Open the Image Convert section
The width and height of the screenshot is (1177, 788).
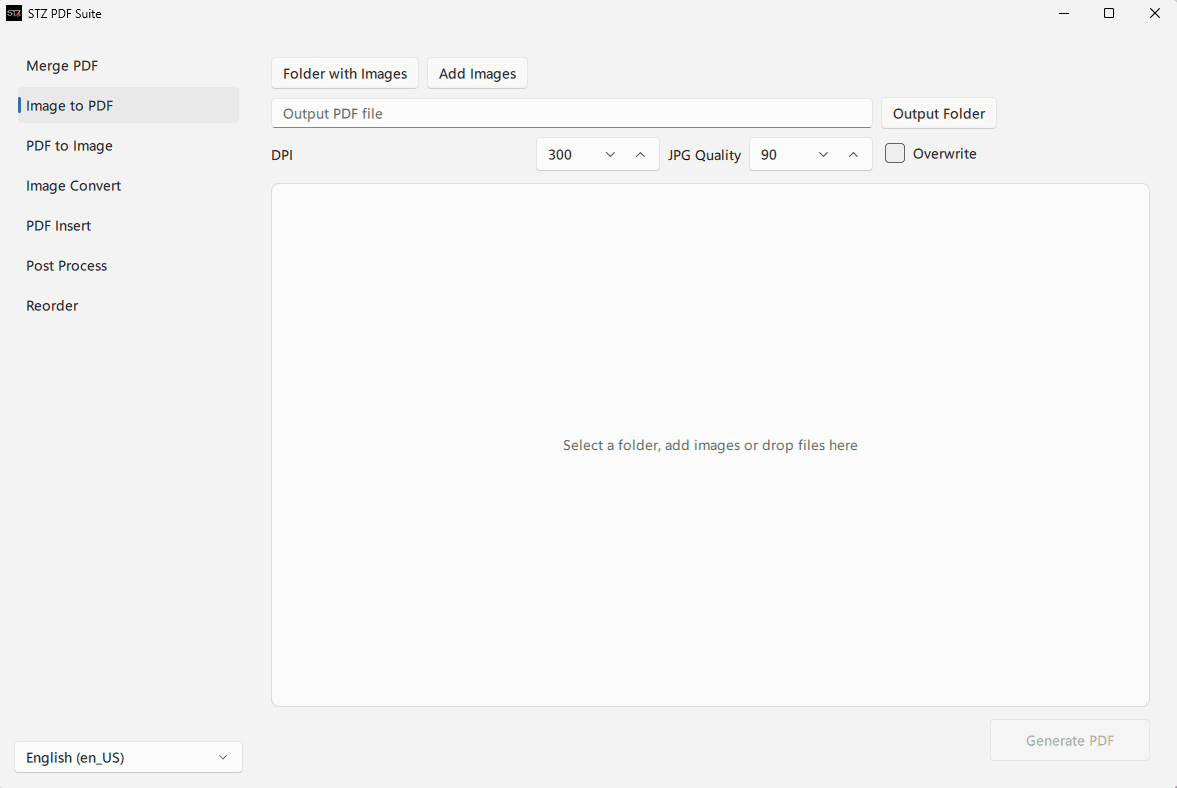128,185
